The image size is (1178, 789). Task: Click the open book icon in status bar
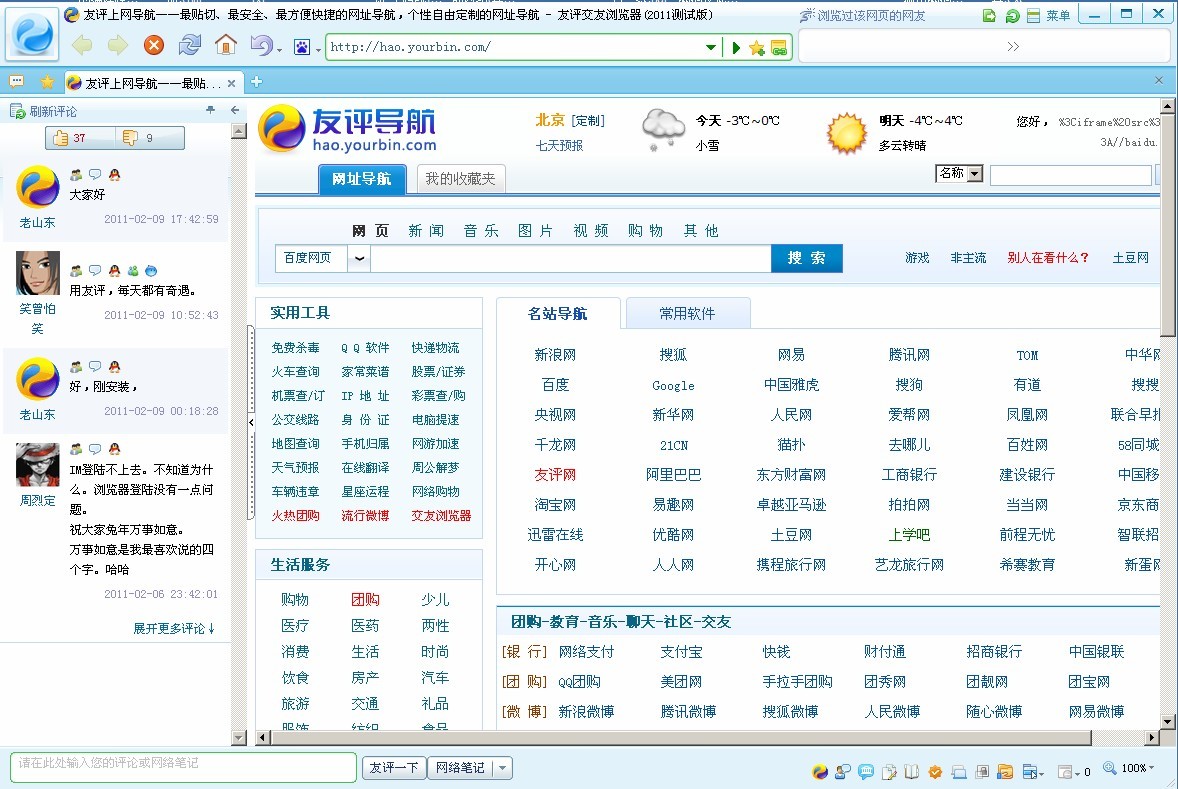912,771
